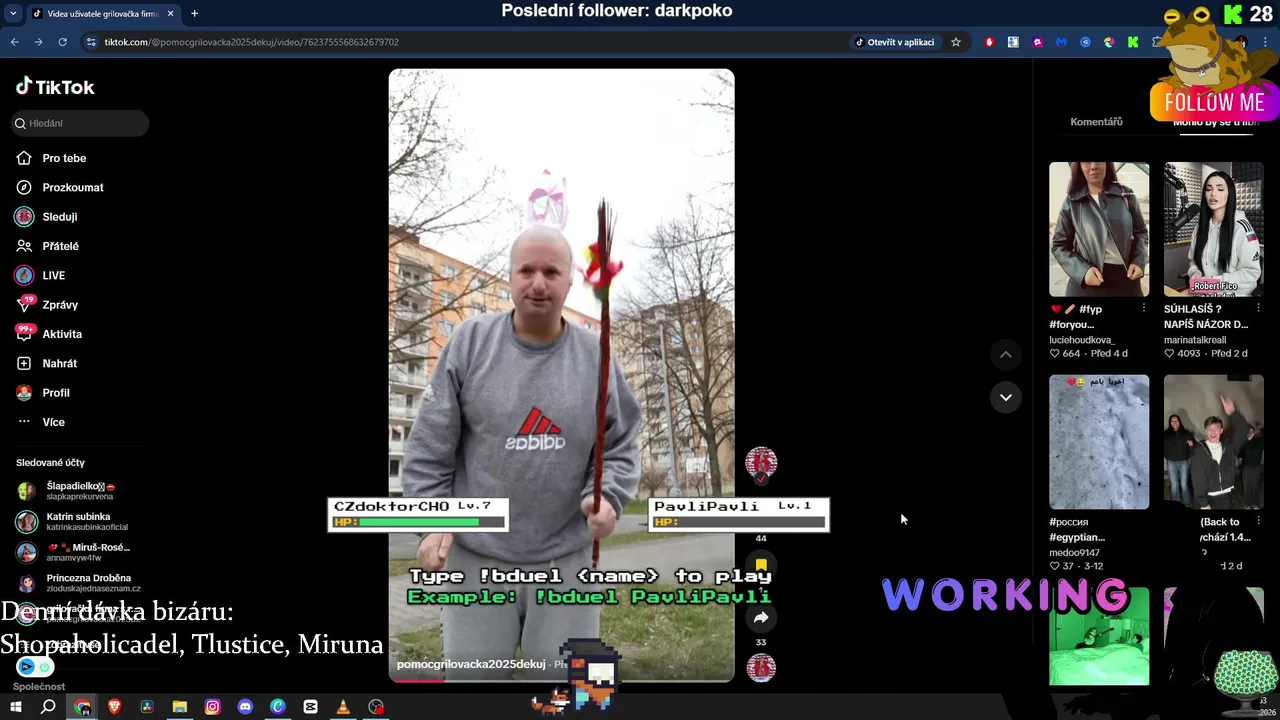Click the TikTok logo
Image resolution: width=1280 pixels, height=720 pixels.
[55, 87]
